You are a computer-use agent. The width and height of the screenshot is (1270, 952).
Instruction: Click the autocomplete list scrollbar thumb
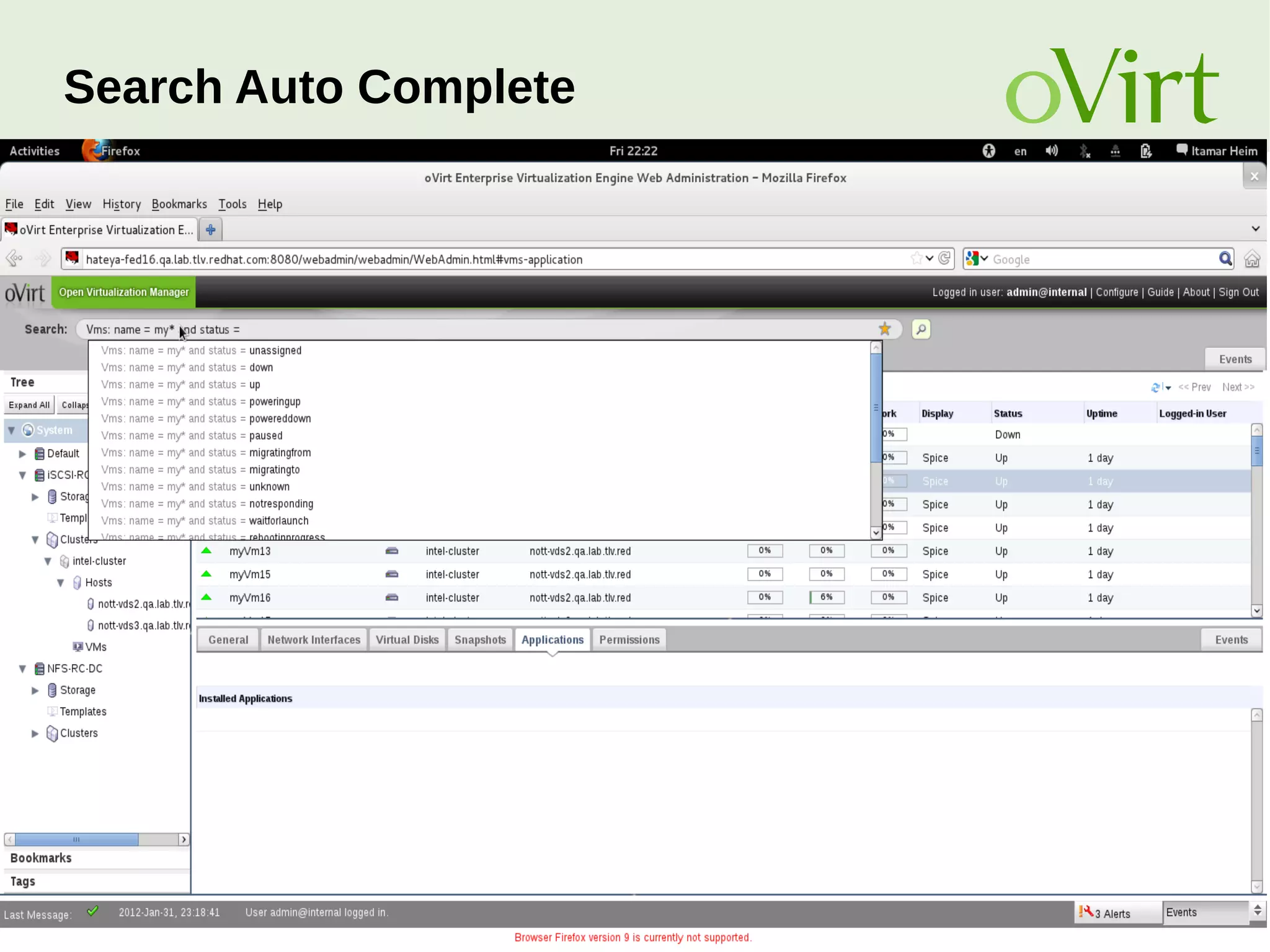point(876,408)
